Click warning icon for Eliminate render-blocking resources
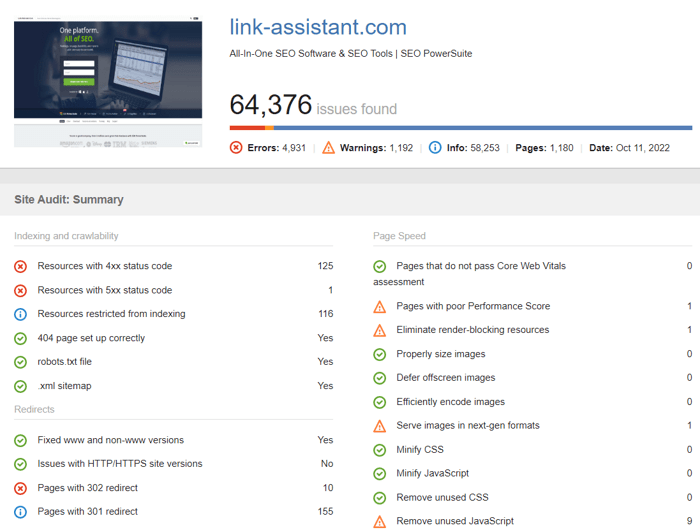 pos(380,330)
